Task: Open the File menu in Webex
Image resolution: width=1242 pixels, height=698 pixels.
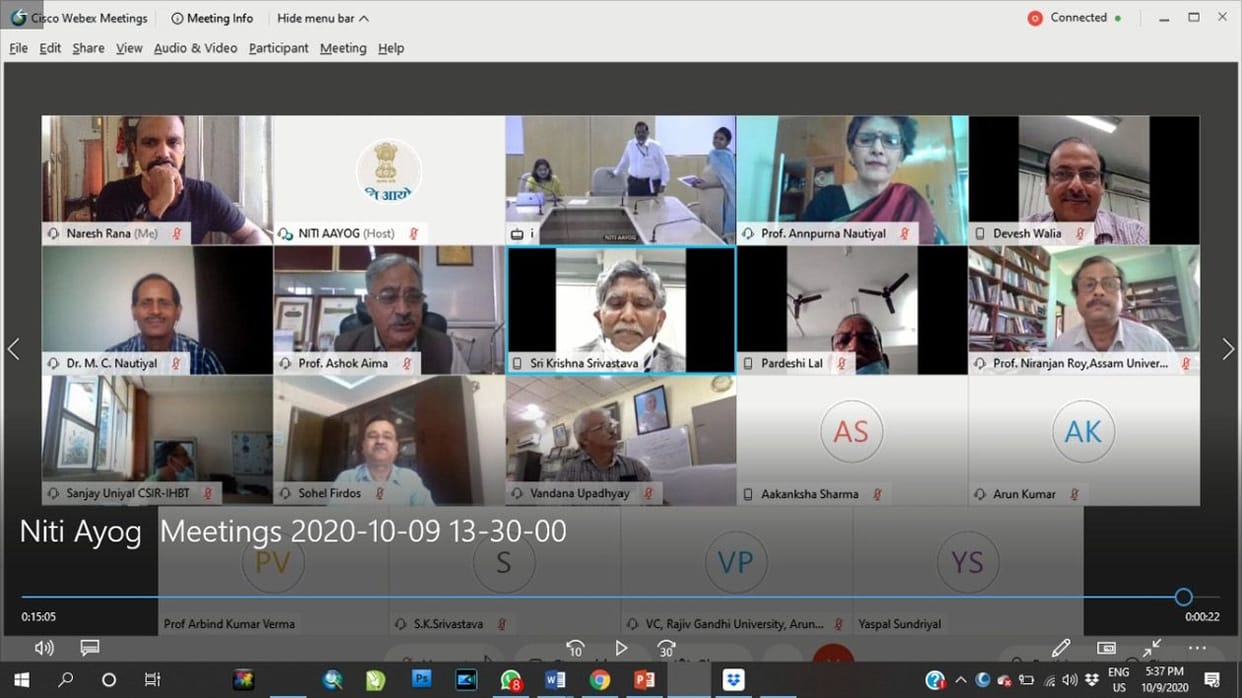Action: coord(18,48)
